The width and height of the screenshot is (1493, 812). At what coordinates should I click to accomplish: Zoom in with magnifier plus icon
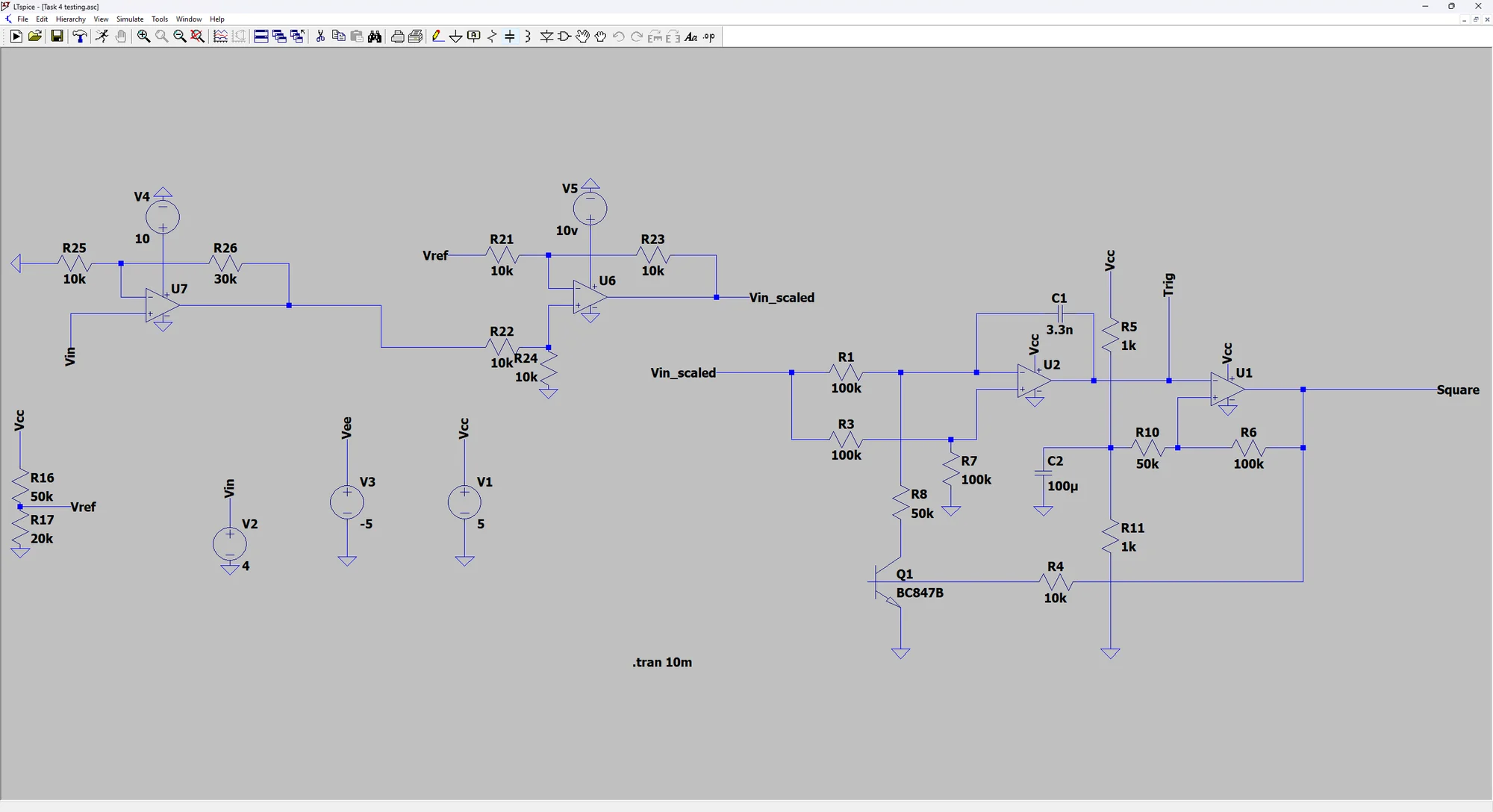tap(143, 37)
